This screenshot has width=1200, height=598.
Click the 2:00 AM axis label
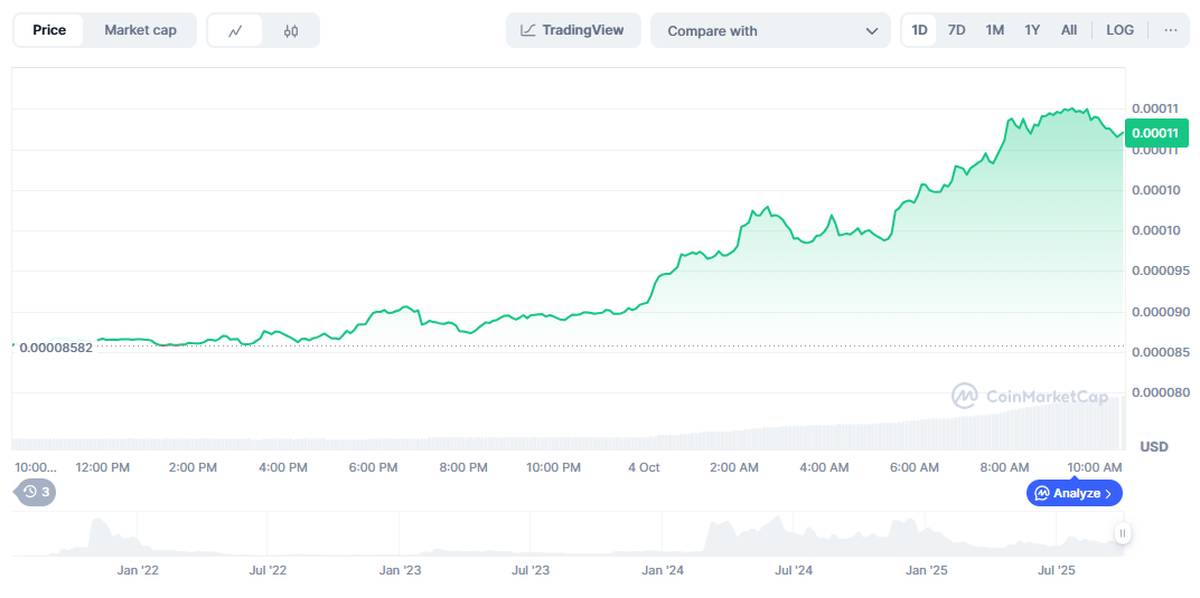click(x=734, y=467)
